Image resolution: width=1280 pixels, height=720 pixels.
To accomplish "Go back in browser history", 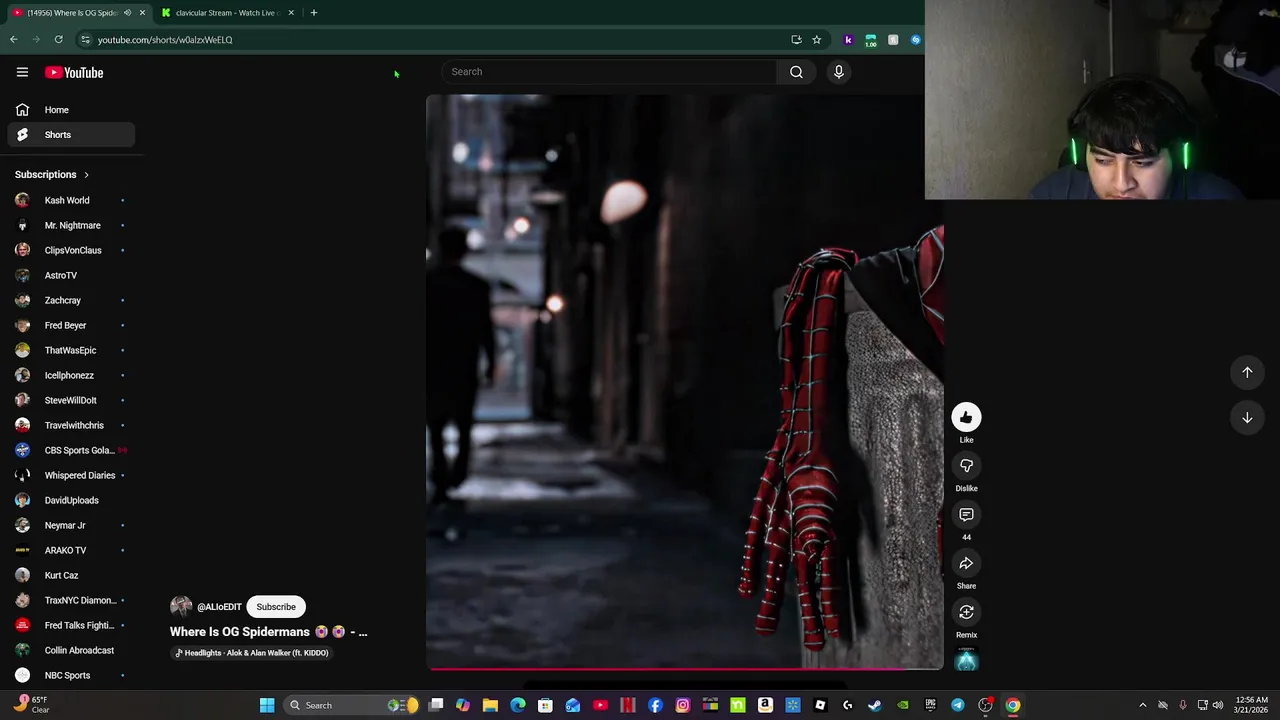I will click(x=14, y=40).
